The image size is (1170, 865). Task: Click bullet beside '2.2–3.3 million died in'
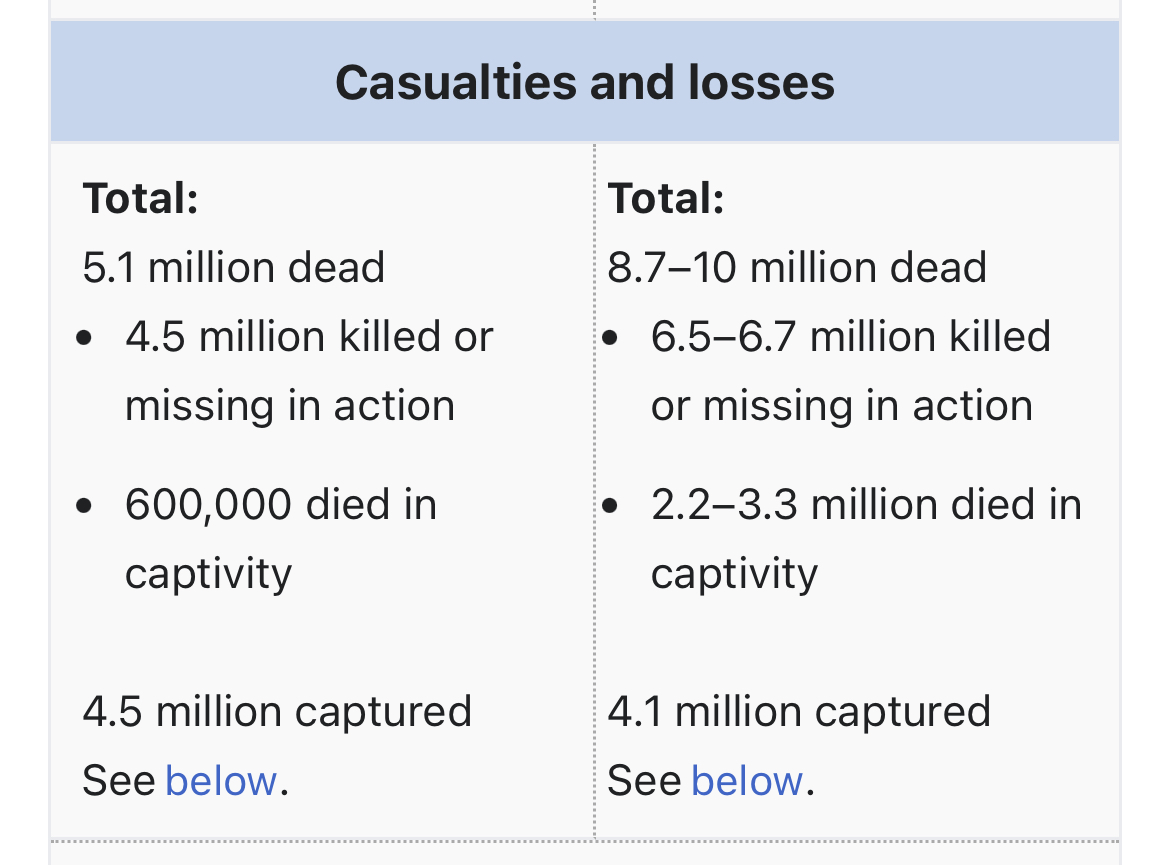611,505
